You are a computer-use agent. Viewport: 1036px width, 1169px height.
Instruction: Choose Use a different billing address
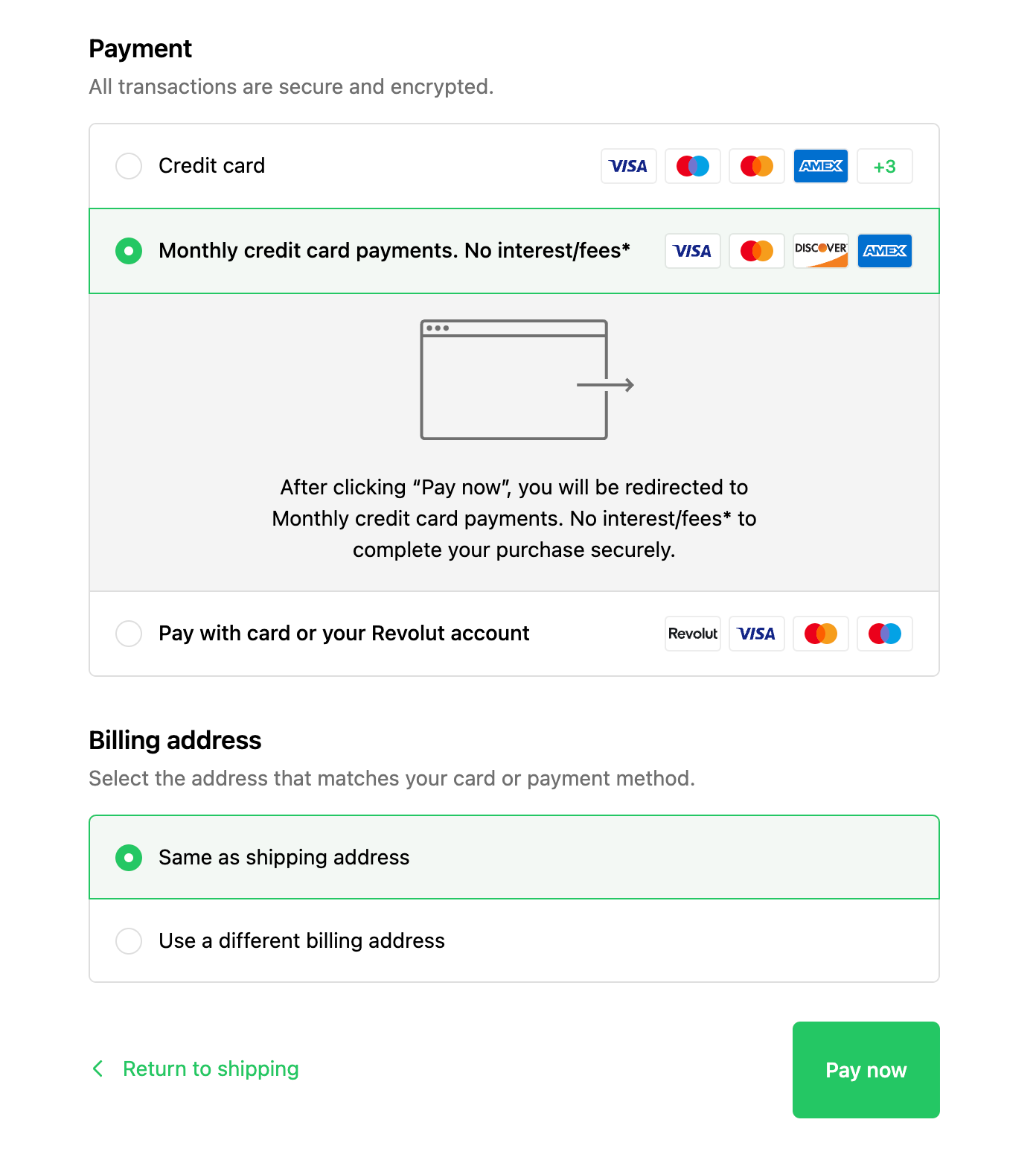click(x=129, y=941)
